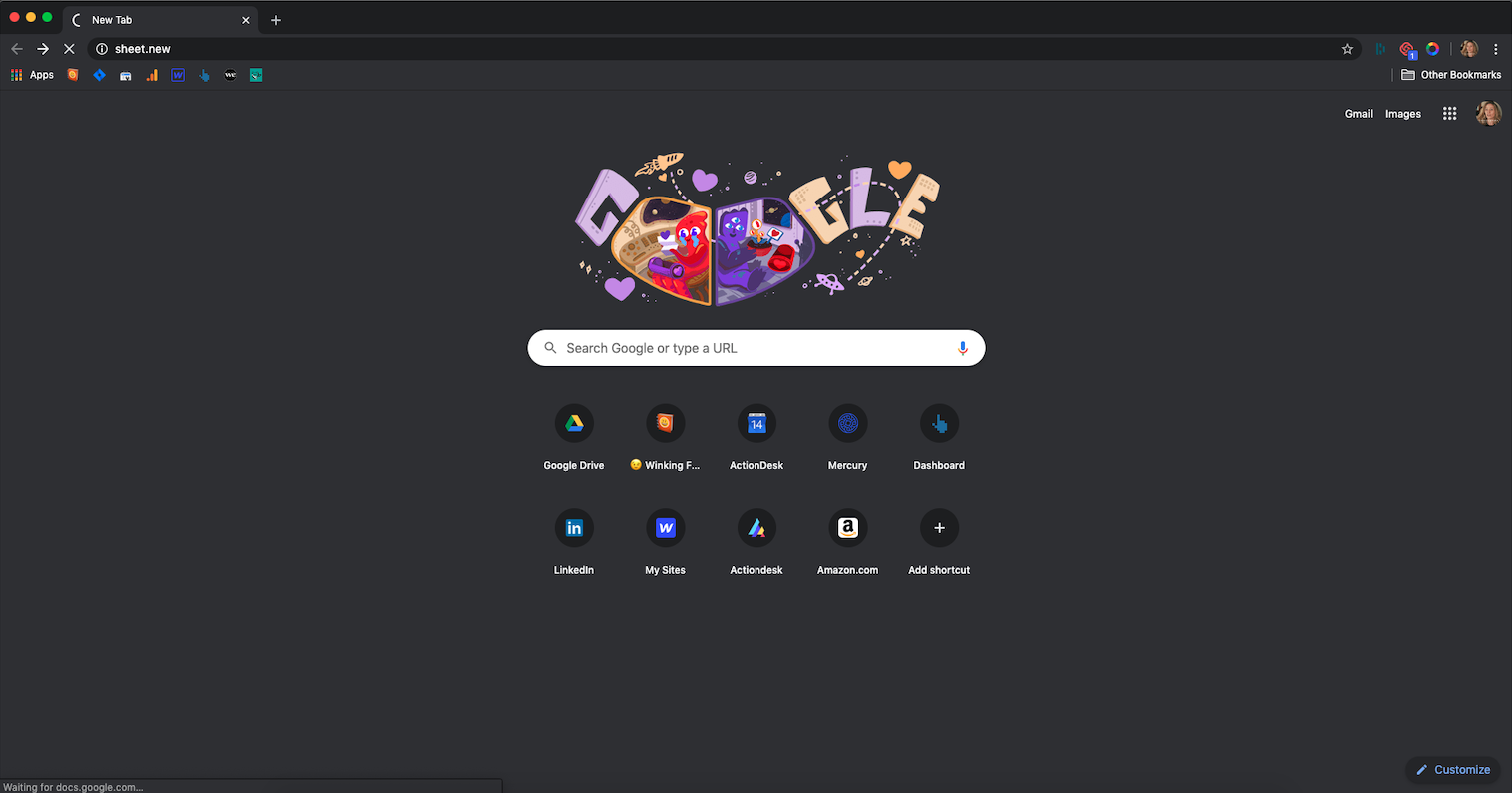1512x793 pixels.
Task: Expand the Other Bookmarks folder
Action: (x=1451, y=75)
